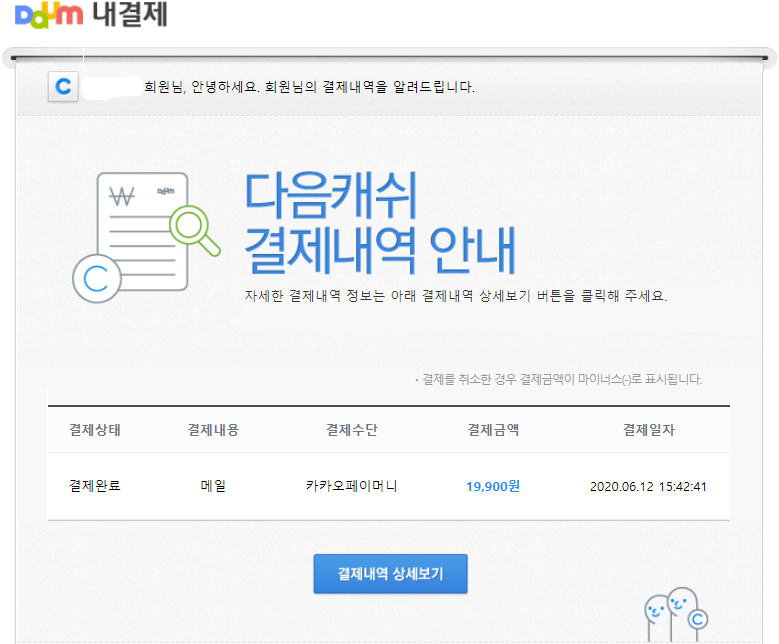This screenshot has height=644, width=779.
Task: Click the 결제완료 status cell
Action: point(95,485)
